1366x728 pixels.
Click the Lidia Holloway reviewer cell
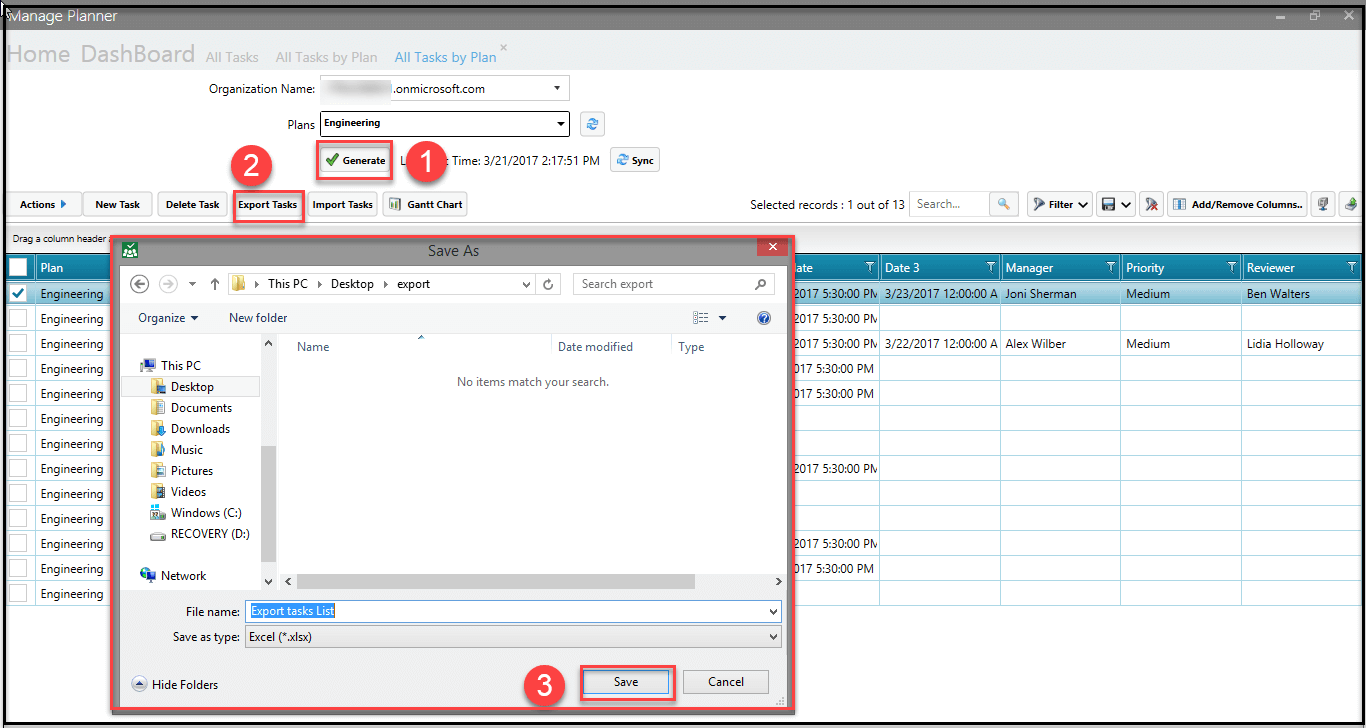pyautogui.click(x=1302, y=344)
